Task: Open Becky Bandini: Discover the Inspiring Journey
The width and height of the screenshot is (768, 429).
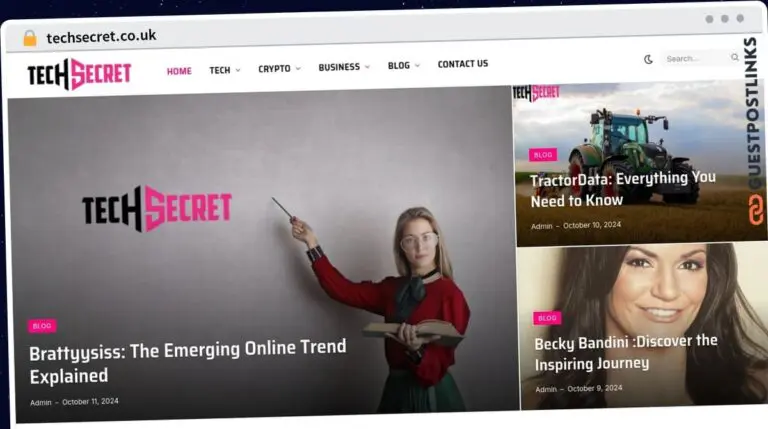Action: pyautogui.click(x=626, y=353)
